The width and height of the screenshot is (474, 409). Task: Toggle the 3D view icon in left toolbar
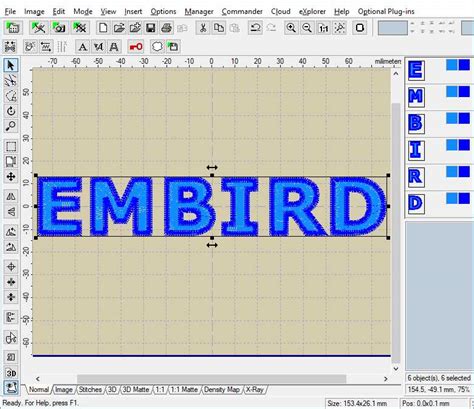pos(11,372)
